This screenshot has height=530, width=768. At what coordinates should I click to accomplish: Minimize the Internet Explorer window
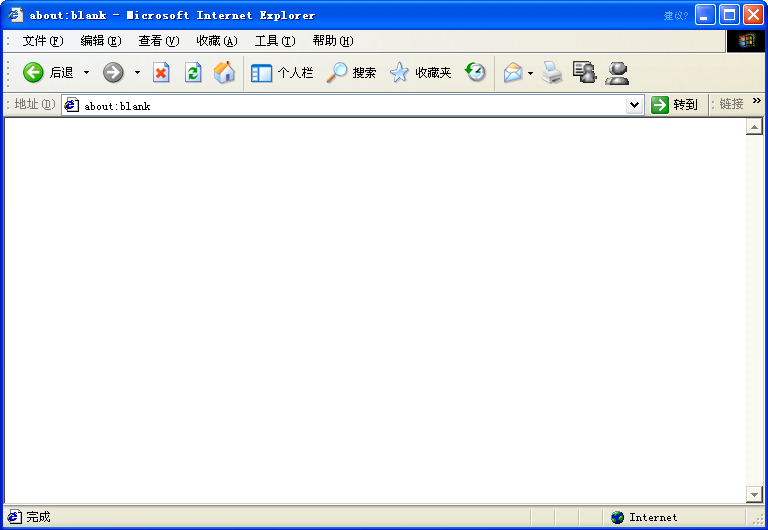point(705,15)
